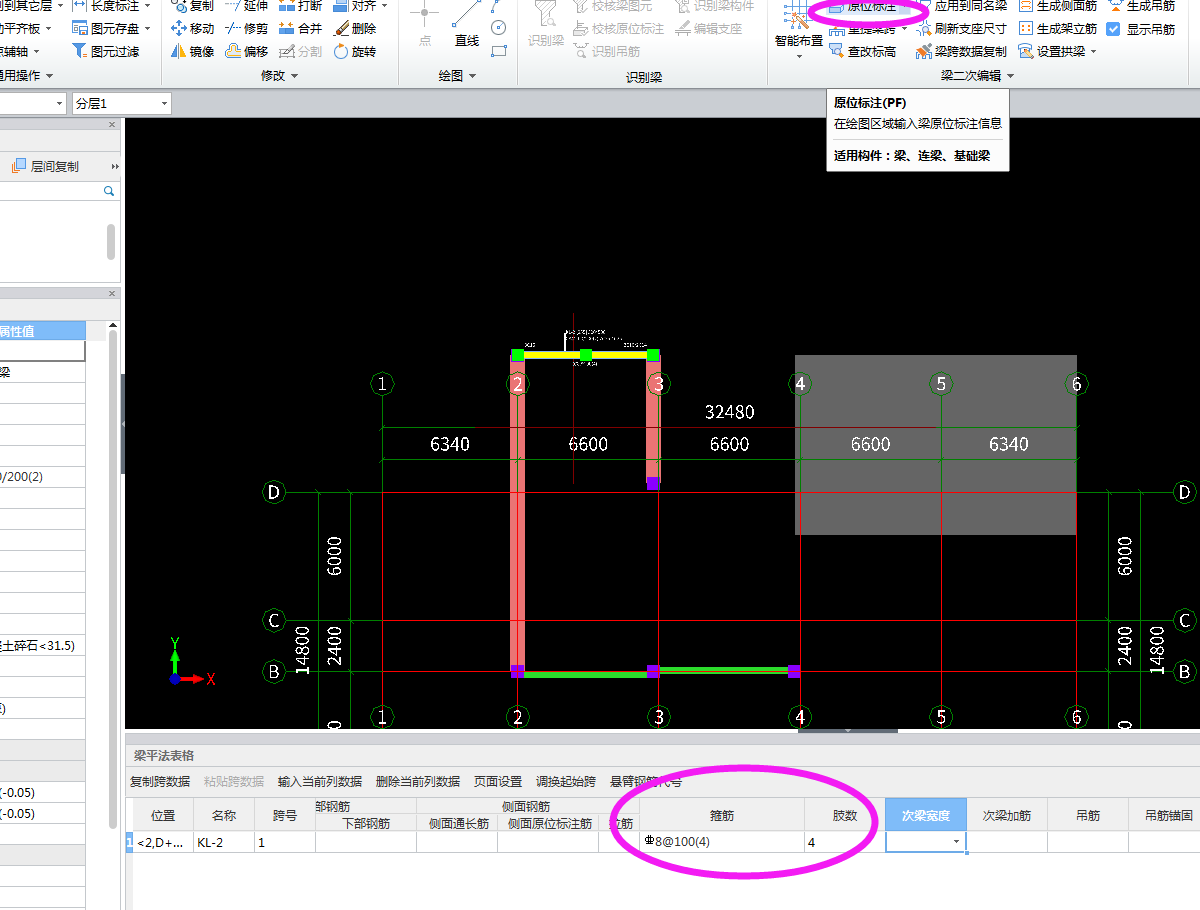Open 智能布置 smart layout tool

(799, 30)
